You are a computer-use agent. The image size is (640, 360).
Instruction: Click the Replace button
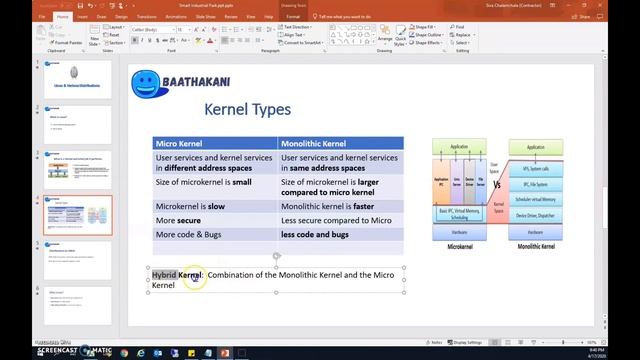pyautogui.click(x=460, y=35)
